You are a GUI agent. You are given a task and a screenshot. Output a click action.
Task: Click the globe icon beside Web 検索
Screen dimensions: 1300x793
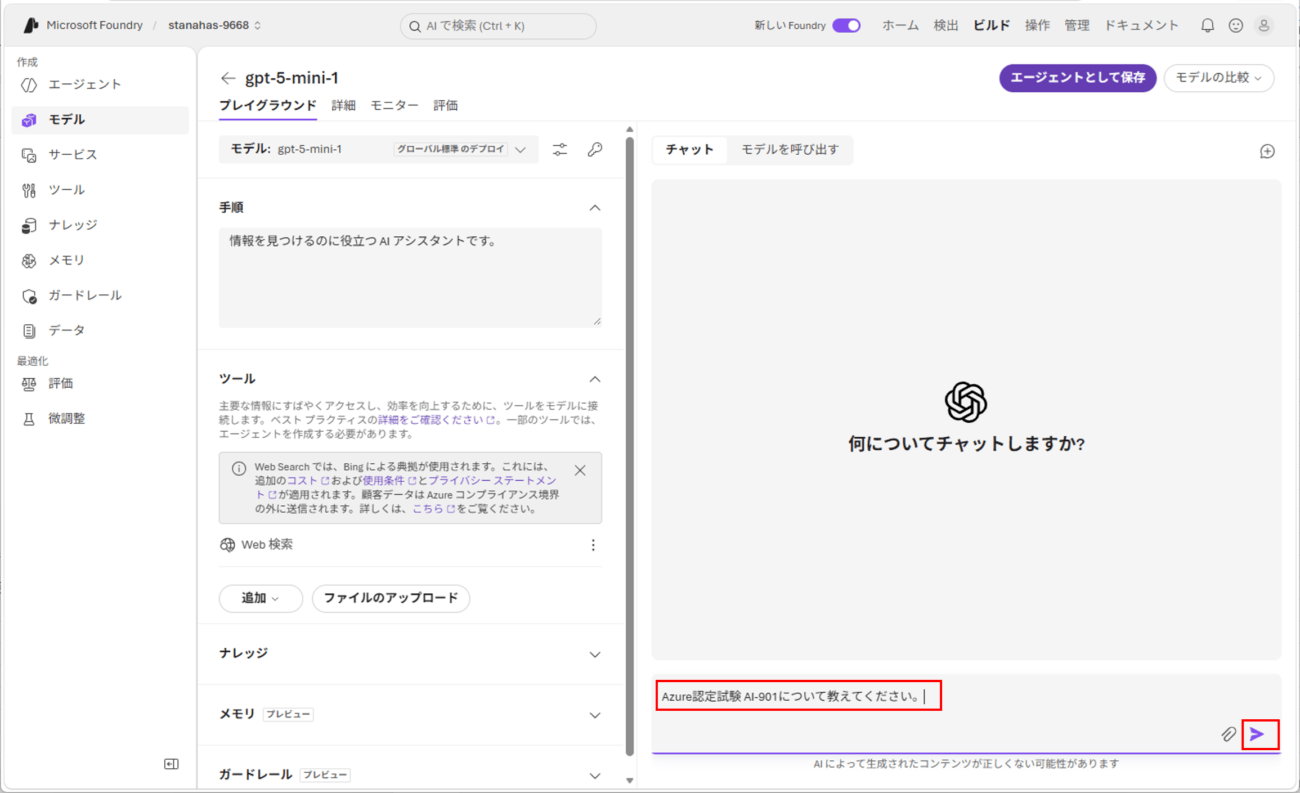tap(227, 545)
